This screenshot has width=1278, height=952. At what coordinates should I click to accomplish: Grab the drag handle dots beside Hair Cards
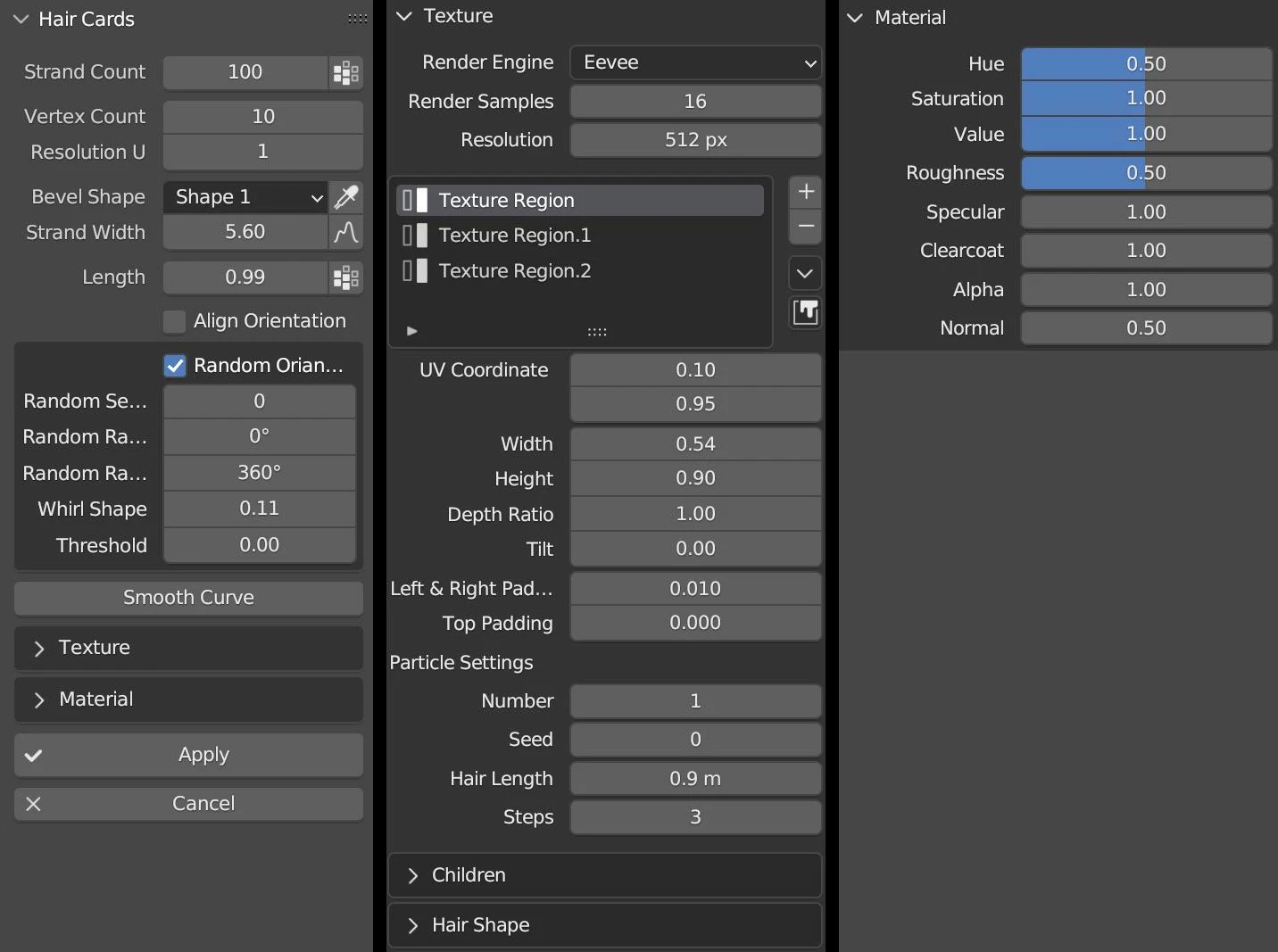point(357,18)
